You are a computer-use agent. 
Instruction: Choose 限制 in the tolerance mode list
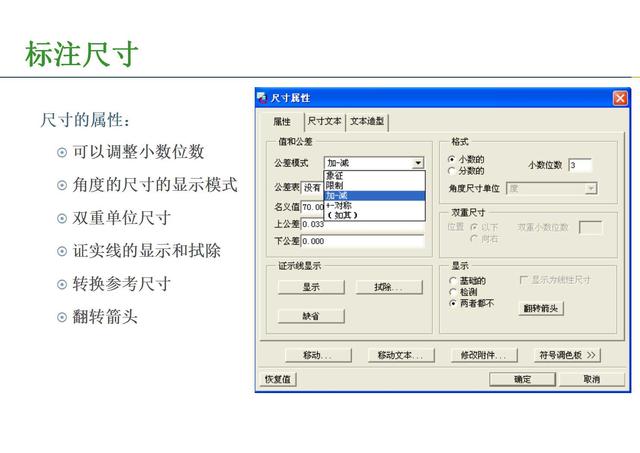click(374, 186)
